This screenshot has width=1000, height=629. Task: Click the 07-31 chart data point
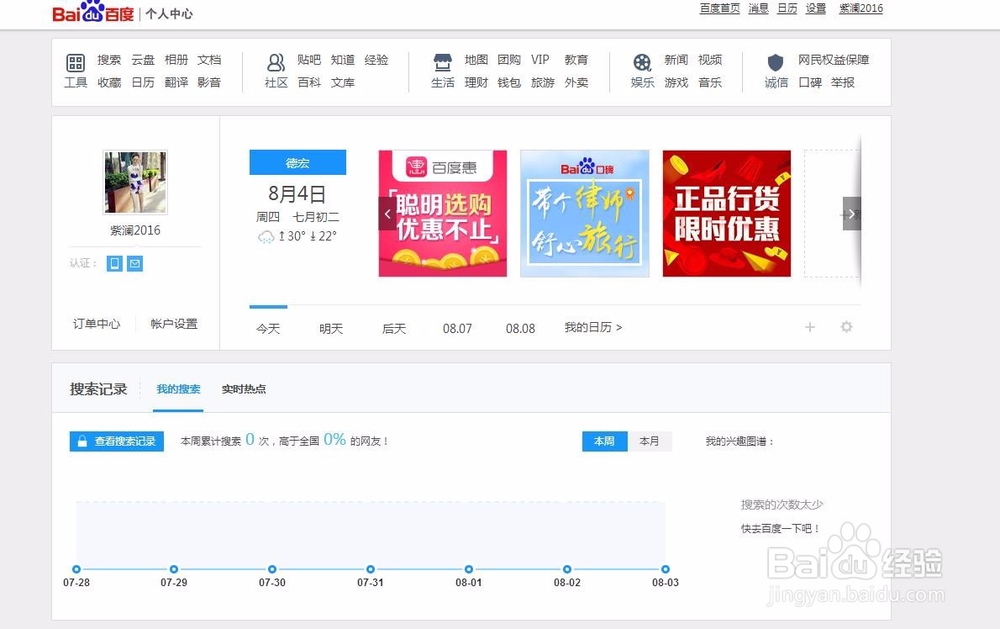pos(371,569)
